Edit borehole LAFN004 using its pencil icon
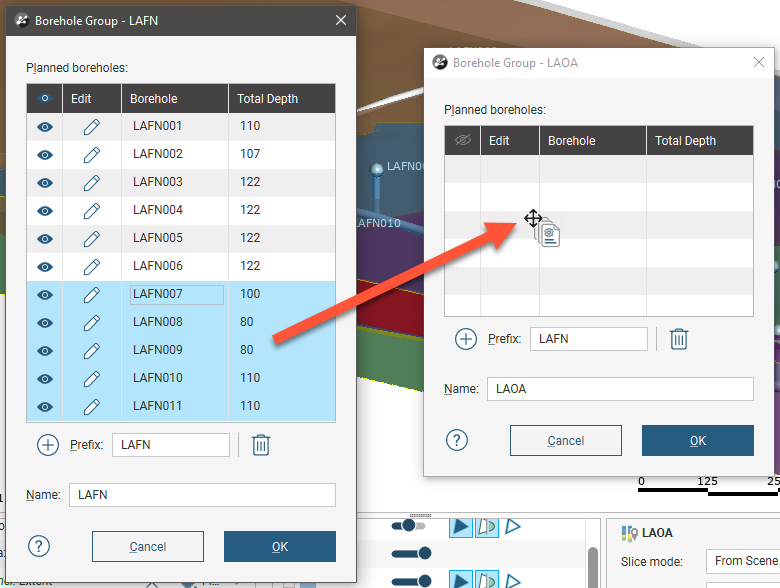This screenshot has height=588, width=780. (x=91, y=211)
